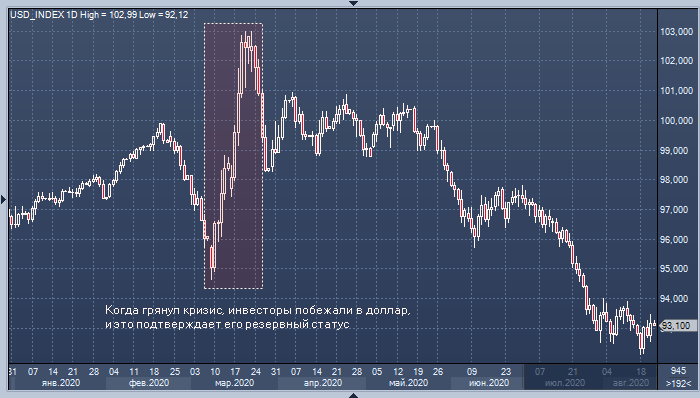Click the top panel collapse arrow
Image resolution: width=700 pixels, height=398 pixels.
pos(353,3)
